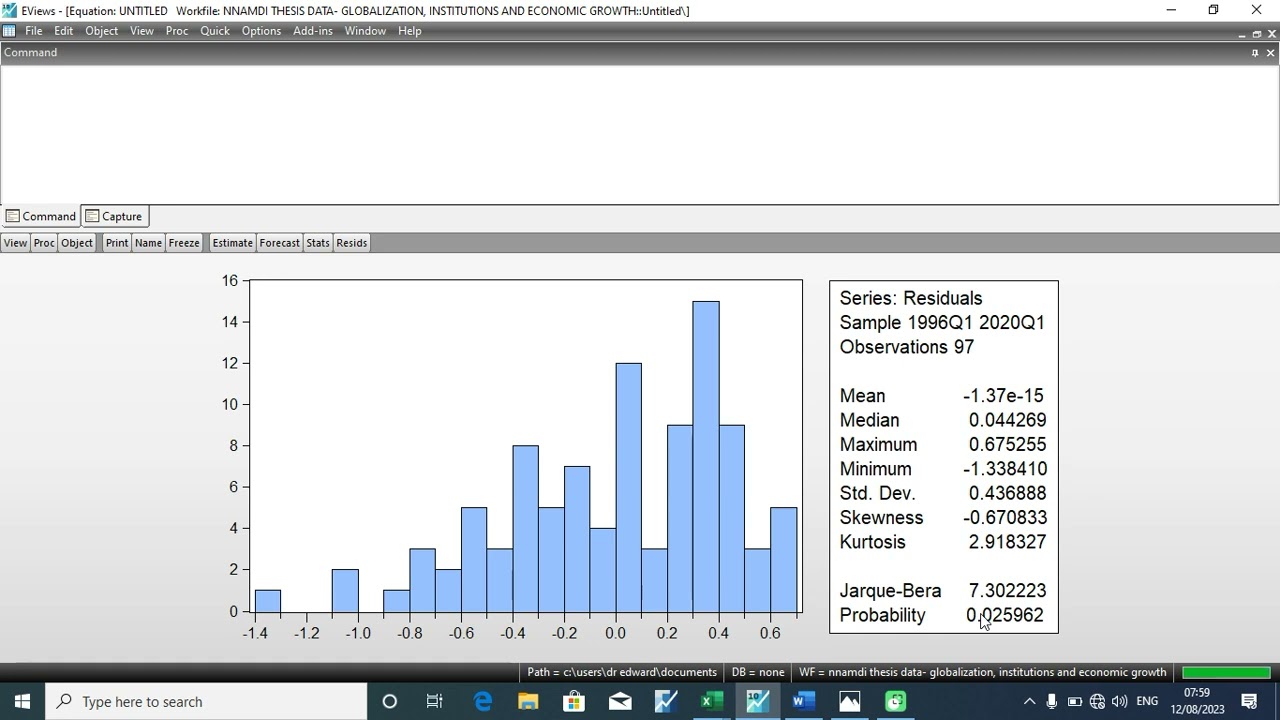Click the battery tray icon
The image size is (1280, 720).
(x=1075, y=702)
